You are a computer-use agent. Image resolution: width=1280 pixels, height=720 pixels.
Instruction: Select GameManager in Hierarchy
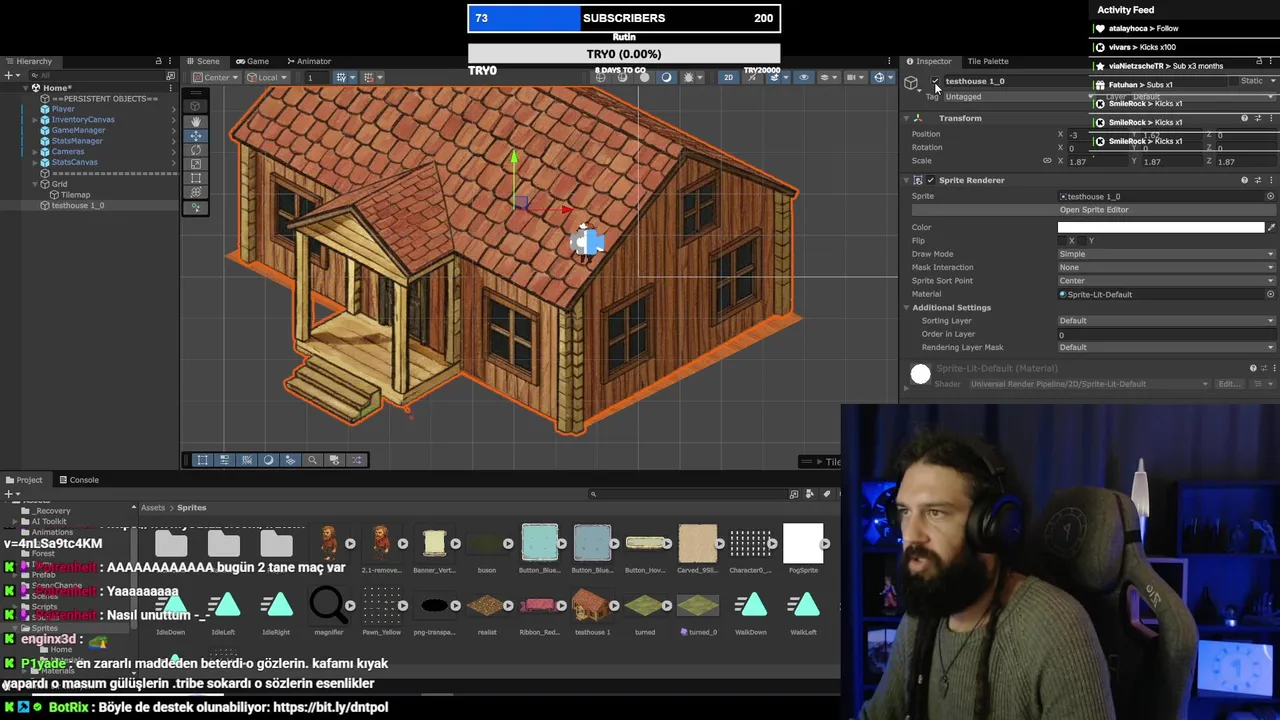pos(78,130)
